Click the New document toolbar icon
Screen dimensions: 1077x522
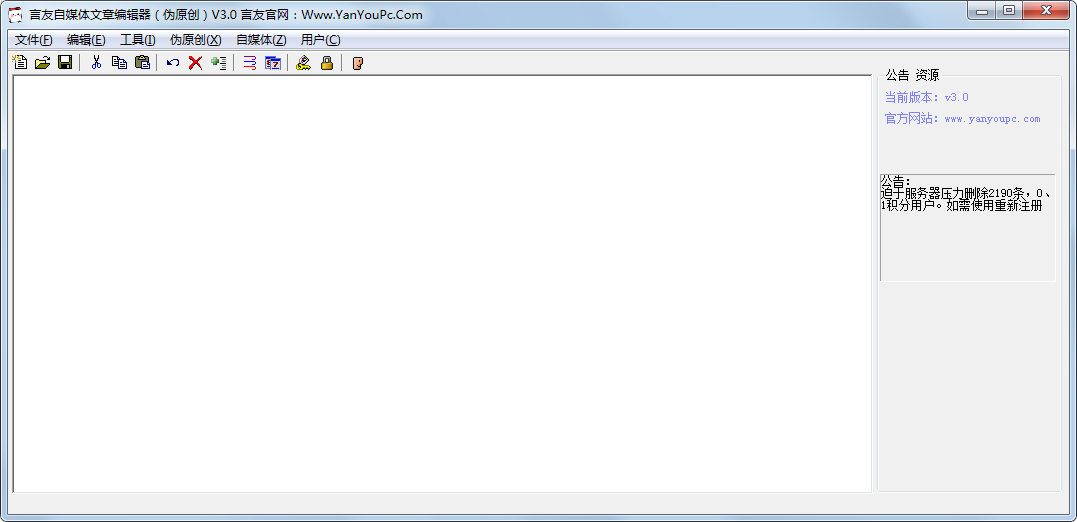[21, 63]
